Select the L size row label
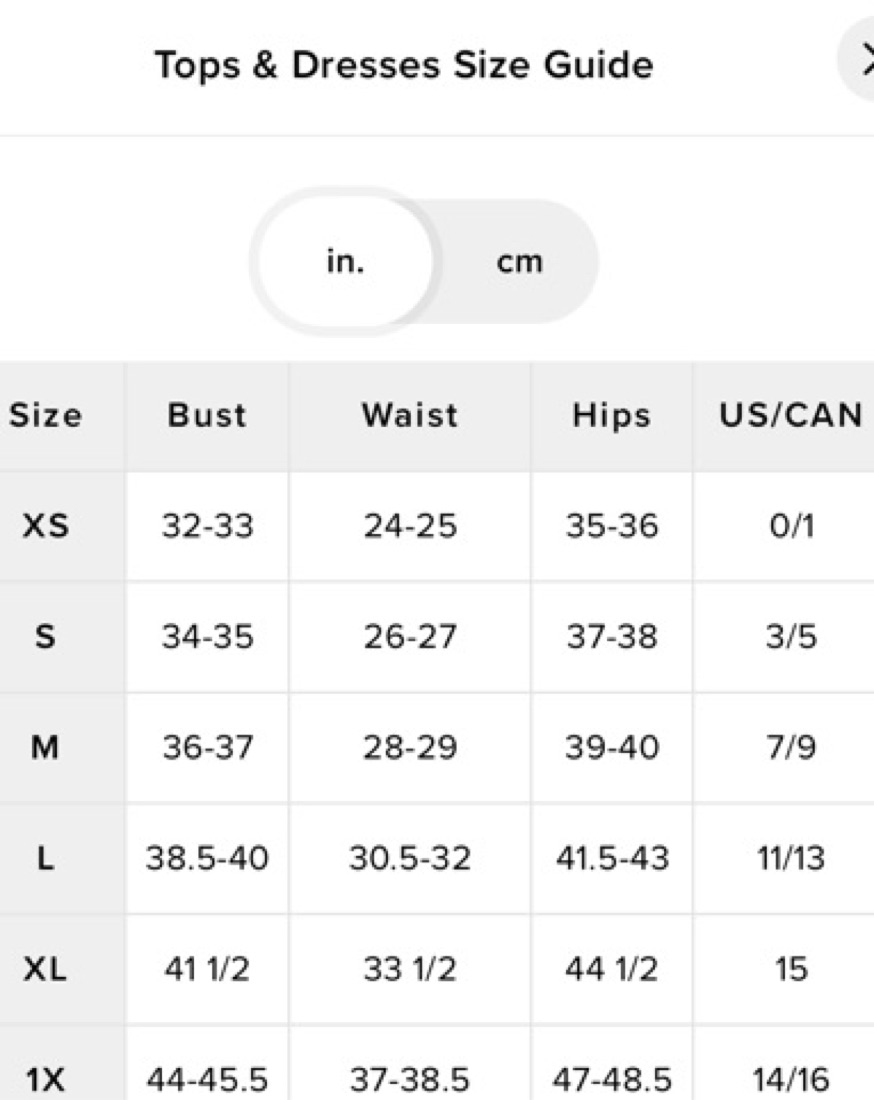The width and height of the screenshot is (874, 1100). tap(46, 858)
